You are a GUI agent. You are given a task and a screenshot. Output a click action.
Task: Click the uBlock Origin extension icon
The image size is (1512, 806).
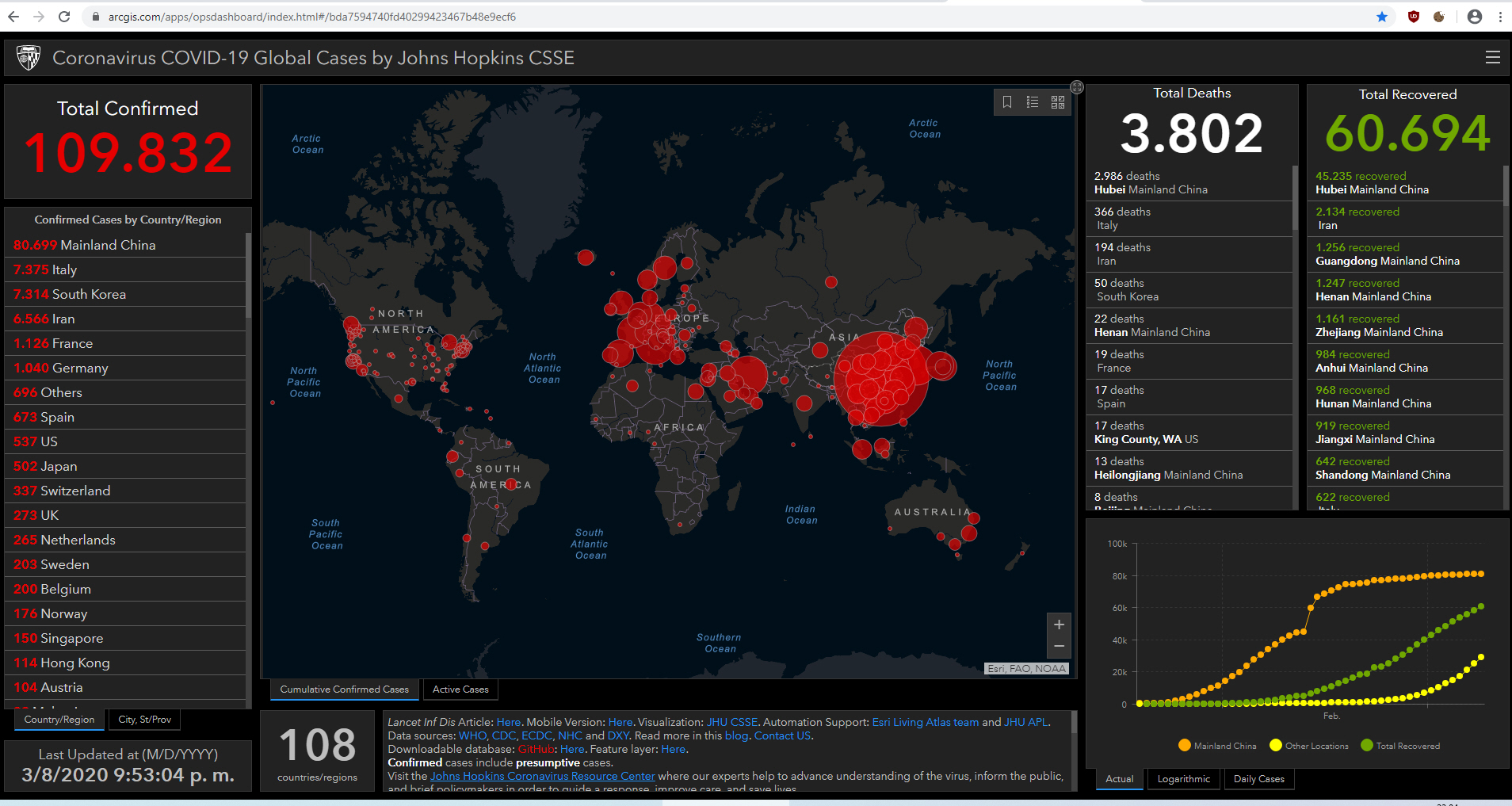pyautogui.click(x=1414, y=17)
